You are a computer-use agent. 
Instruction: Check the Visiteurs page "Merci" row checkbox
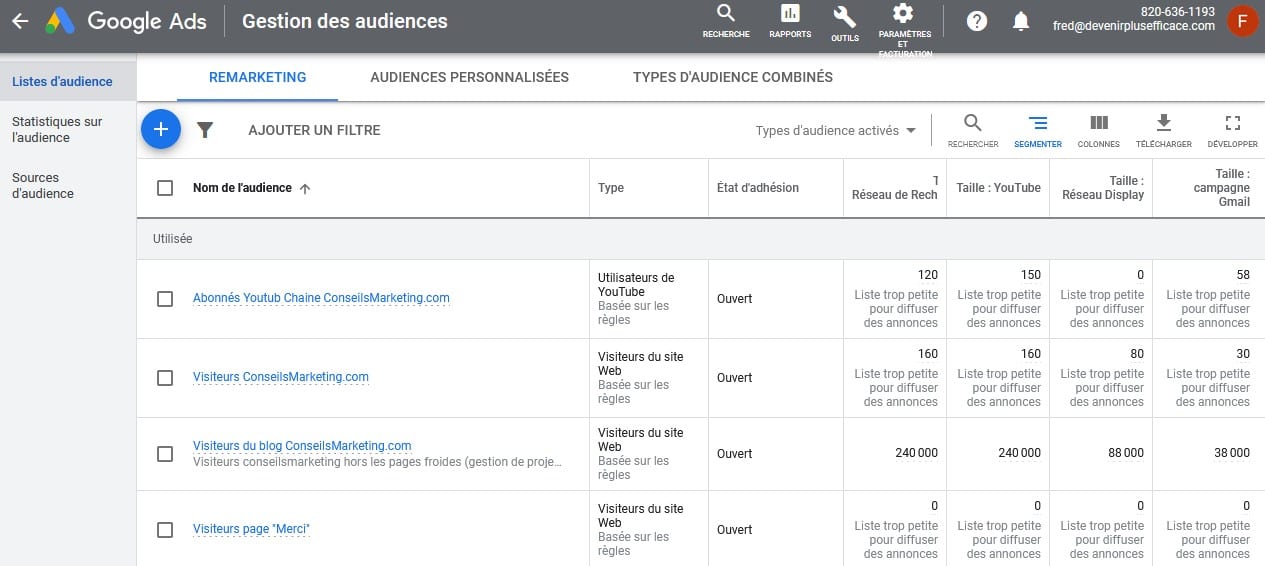(x=165, y=530)
